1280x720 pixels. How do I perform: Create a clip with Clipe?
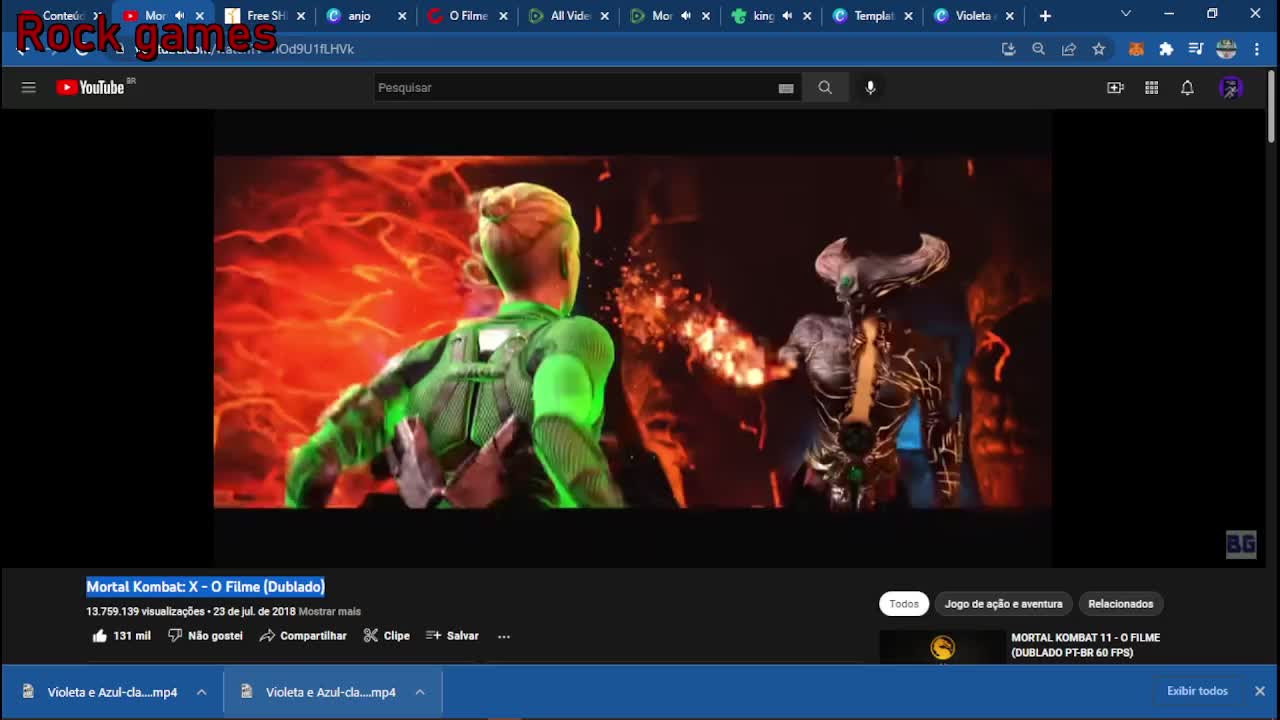386,636
